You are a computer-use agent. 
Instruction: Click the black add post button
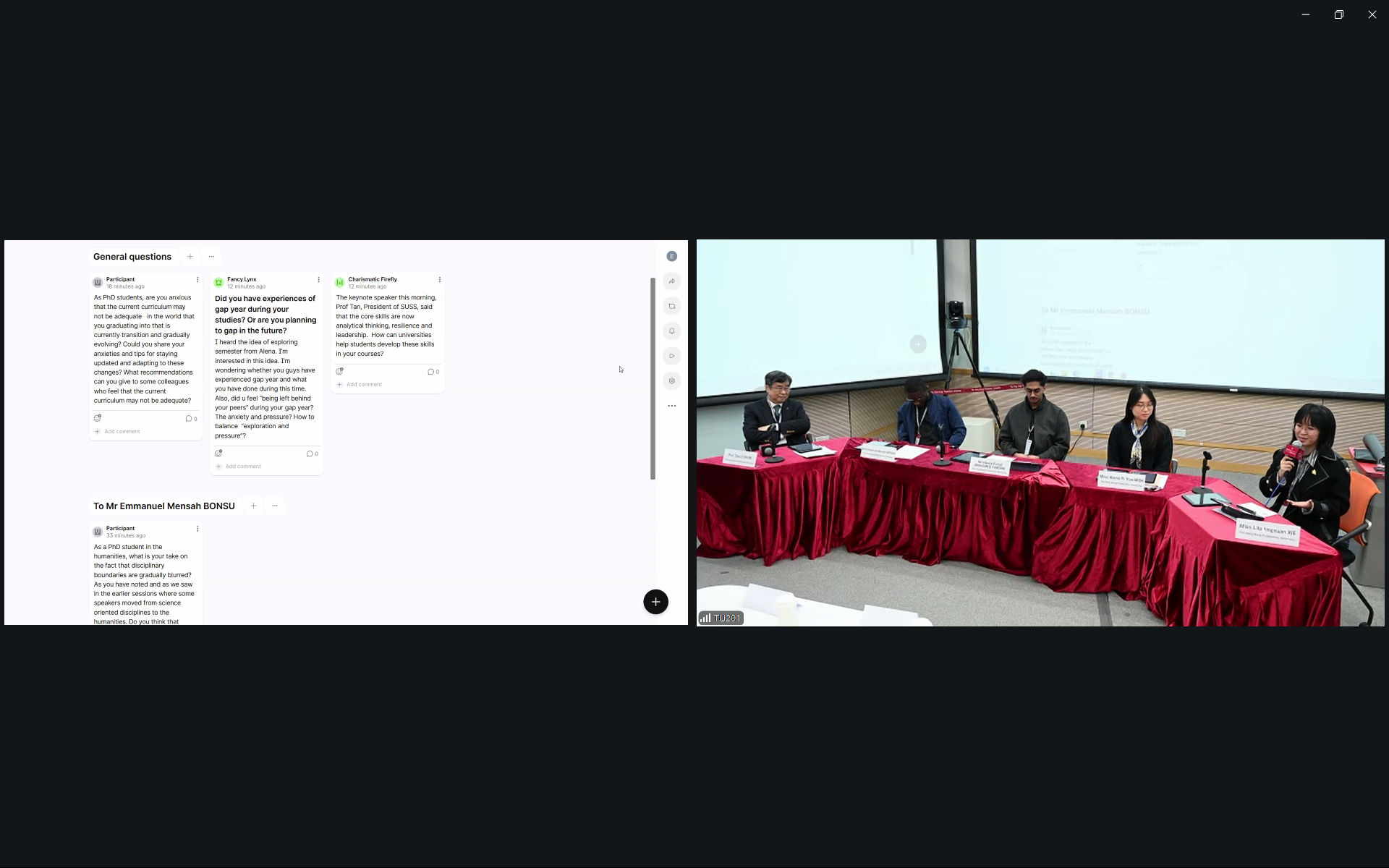pos(655,602)
